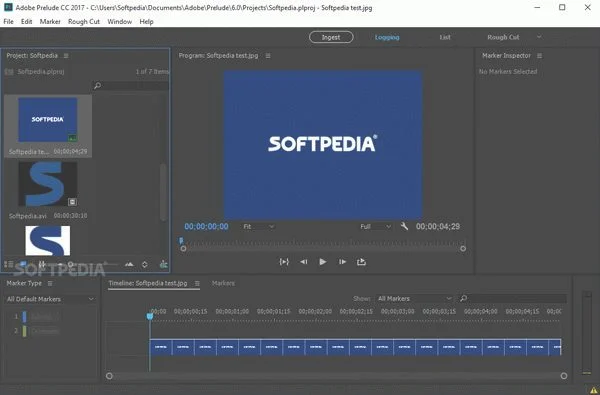This screenshot has height=395, width=600.
Task: Click the 00;00;02;00 mark on Timeline ruler
Action: tap(315, 312)
